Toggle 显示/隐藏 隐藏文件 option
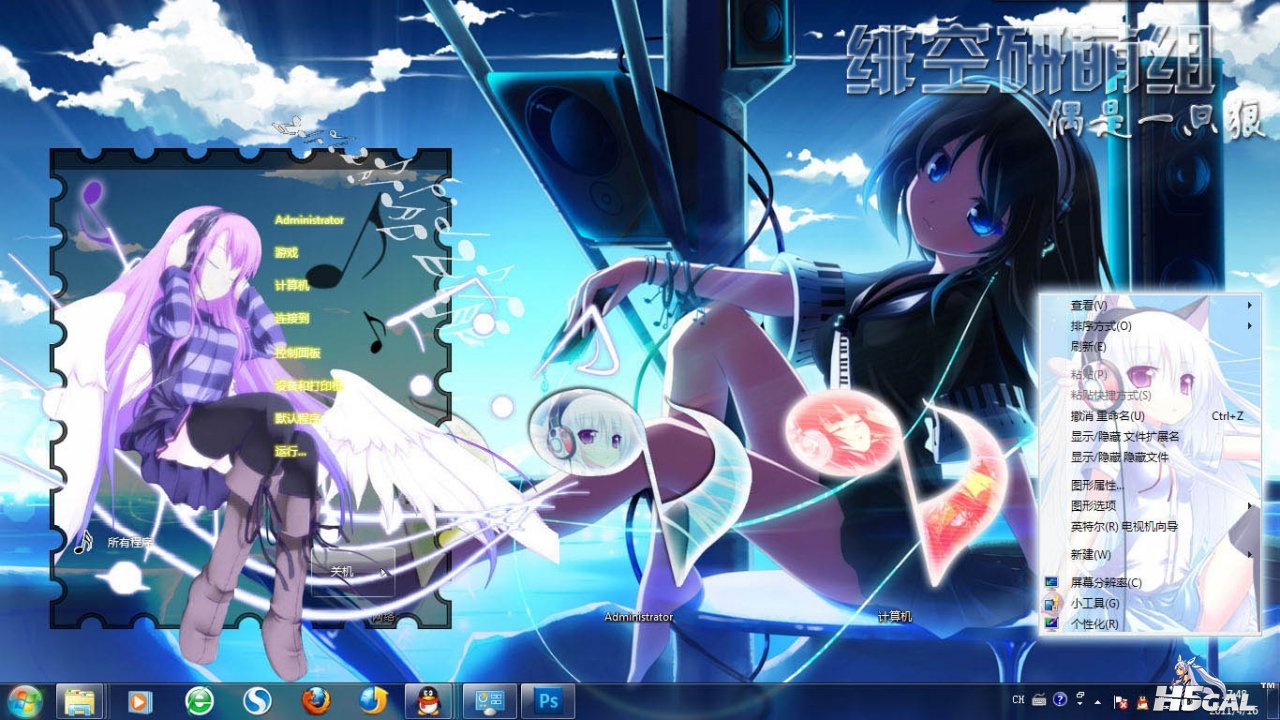The image size is (1280, 720). click(1119, 457)
